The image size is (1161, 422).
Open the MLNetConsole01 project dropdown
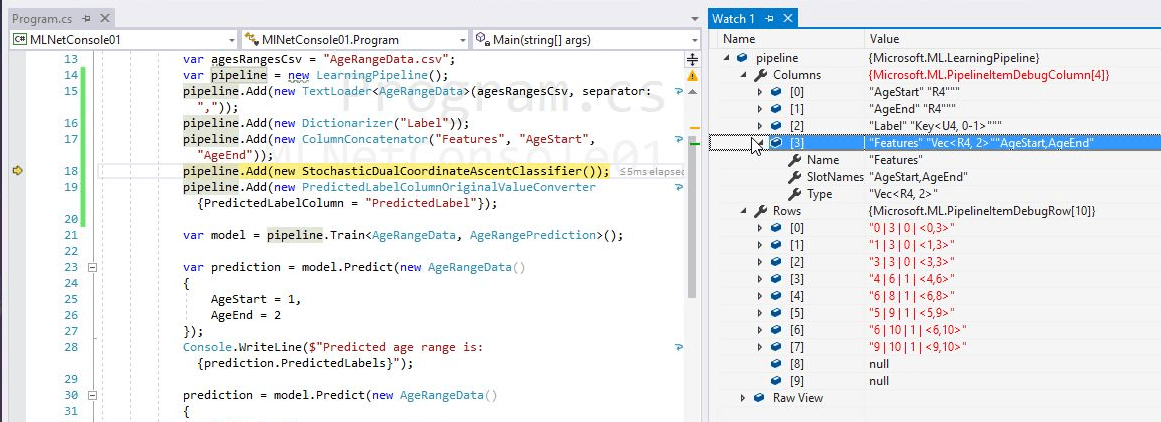click(x=231, y=40)
